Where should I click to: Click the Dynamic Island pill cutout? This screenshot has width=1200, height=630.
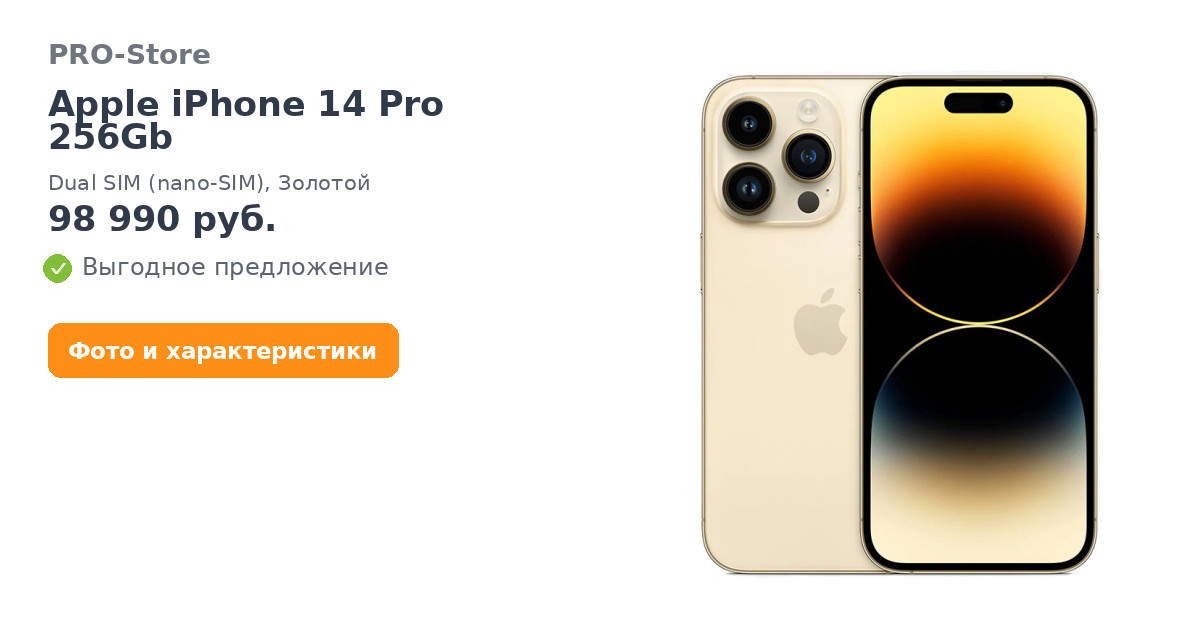click(978, 102)
